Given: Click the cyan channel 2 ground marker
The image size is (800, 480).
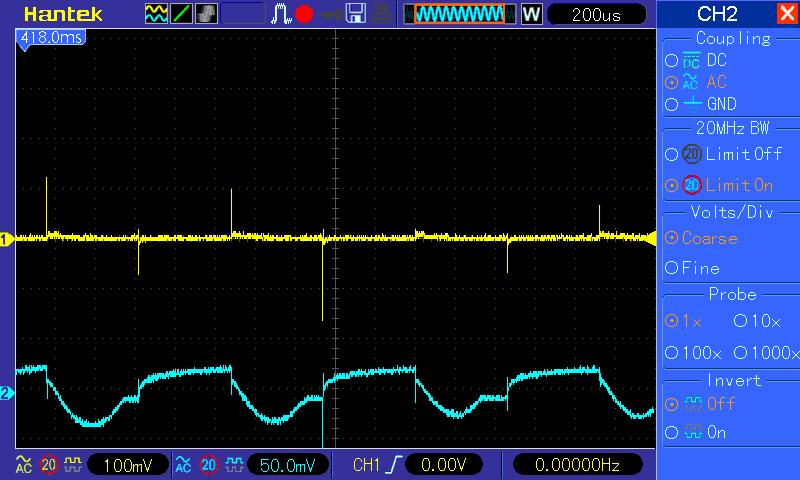Looking at the screenshot, I should (x=7, y=393).
